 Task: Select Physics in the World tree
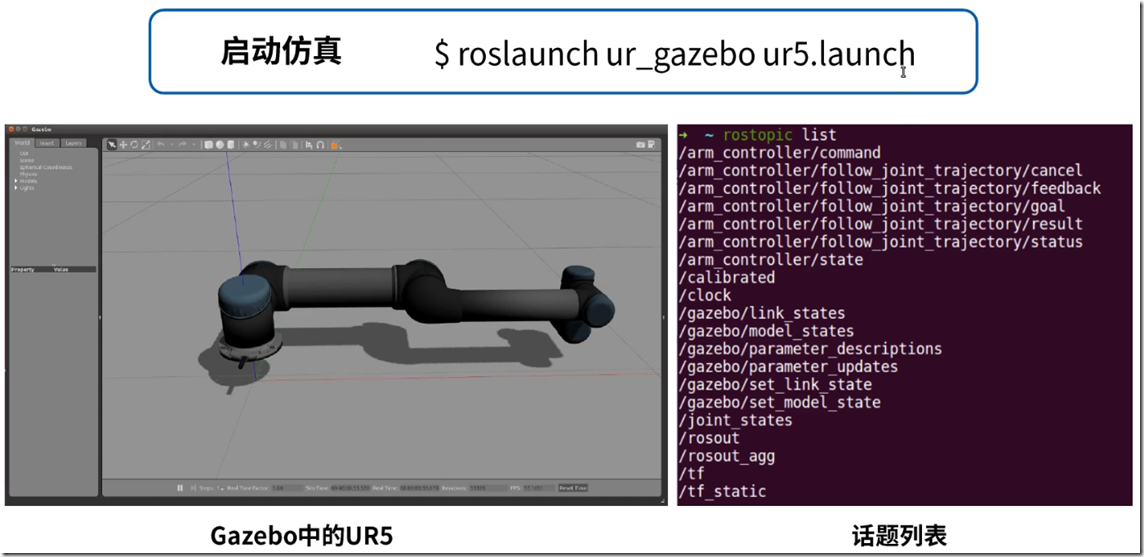[28, 174]
